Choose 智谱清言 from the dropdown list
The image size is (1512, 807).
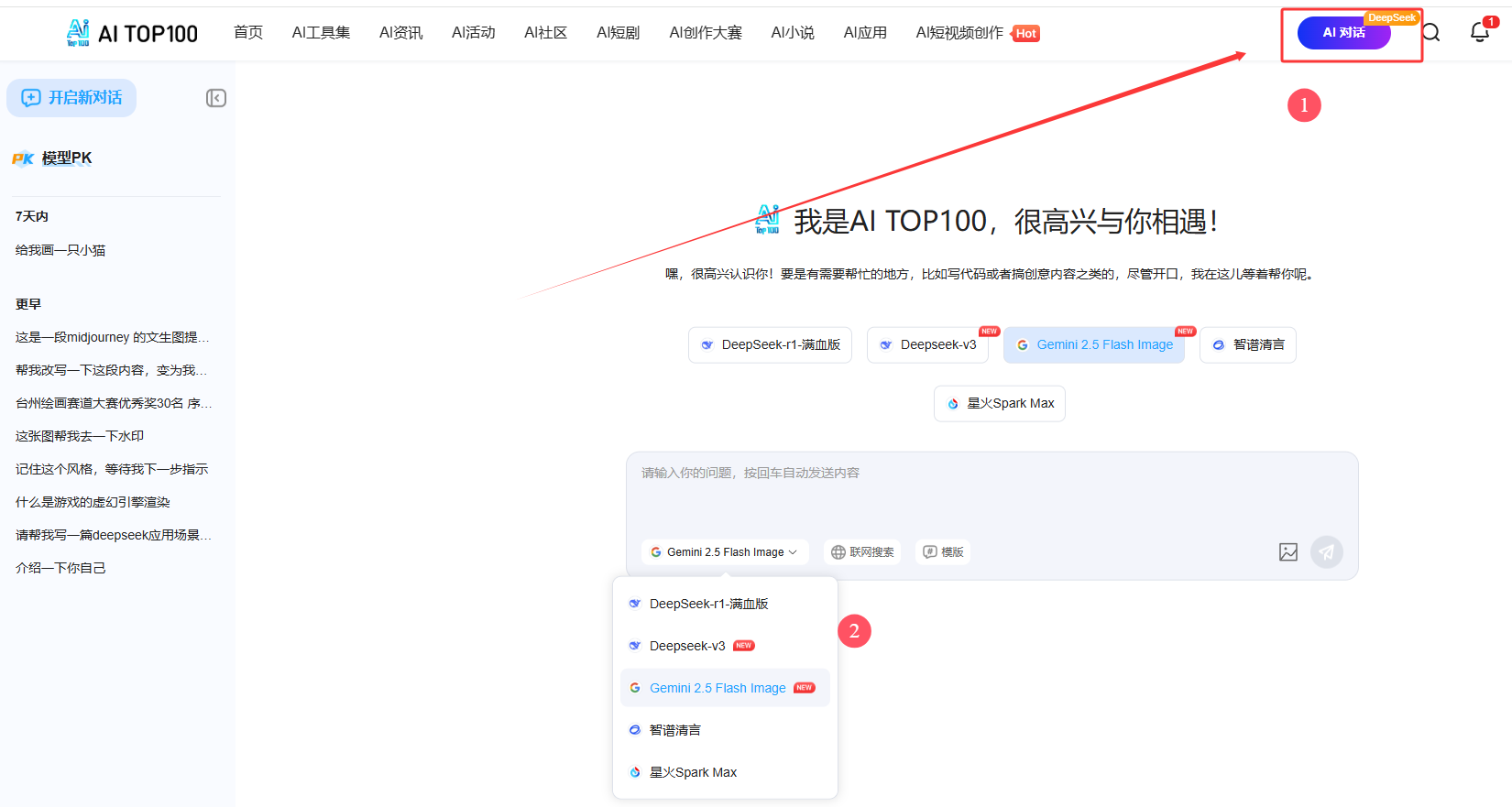(x=674, y=731)
